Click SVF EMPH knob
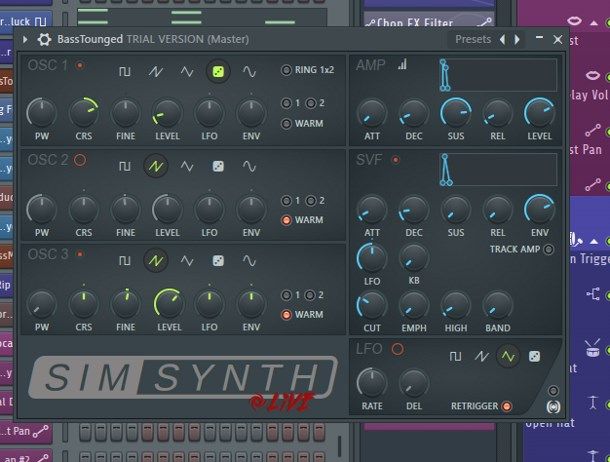The height and width of the screenshot is (462, 610). click(414, 306)
